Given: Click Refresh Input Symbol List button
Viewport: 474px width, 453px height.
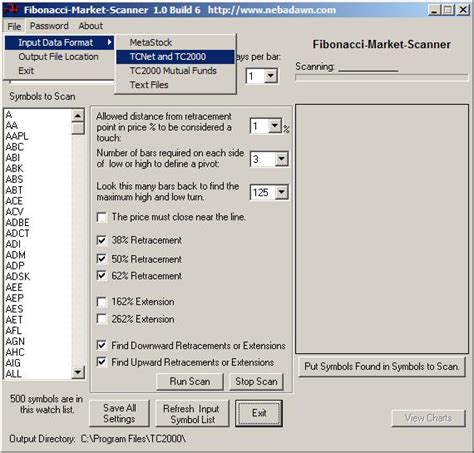Looking at the screenshot, I should [x=192, y=413].
